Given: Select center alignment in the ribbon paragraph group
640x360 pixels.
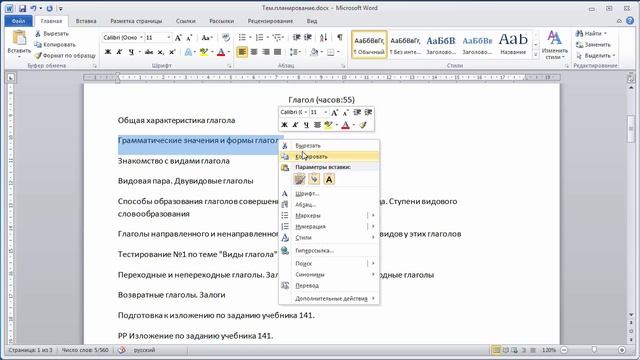Looking at the screenshot, I should [254, 52].
